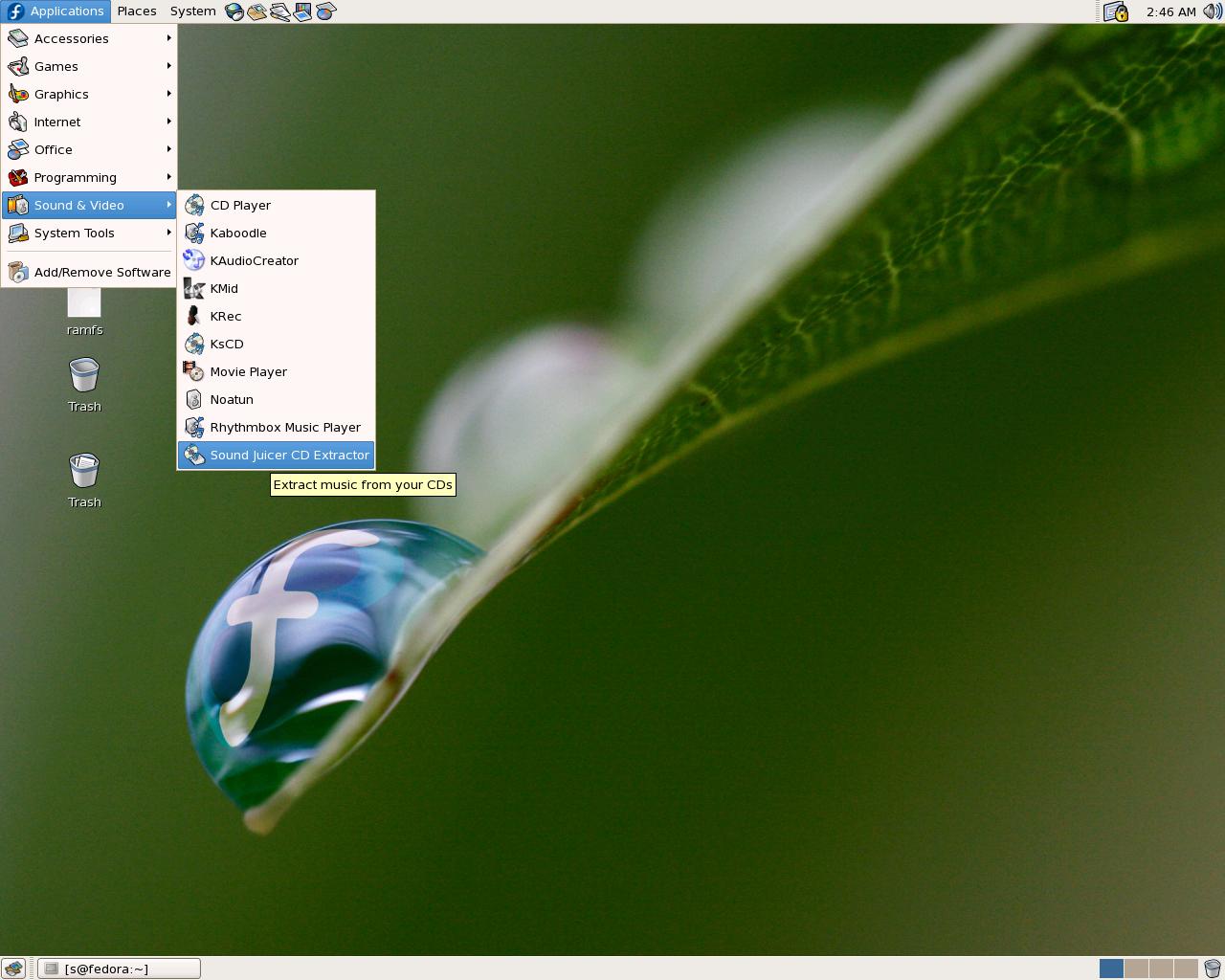Screen dimensions: 1225x980
Task: Expand the Programming submenu arrow
Action: pyautogui.click(x=169, y=177)
